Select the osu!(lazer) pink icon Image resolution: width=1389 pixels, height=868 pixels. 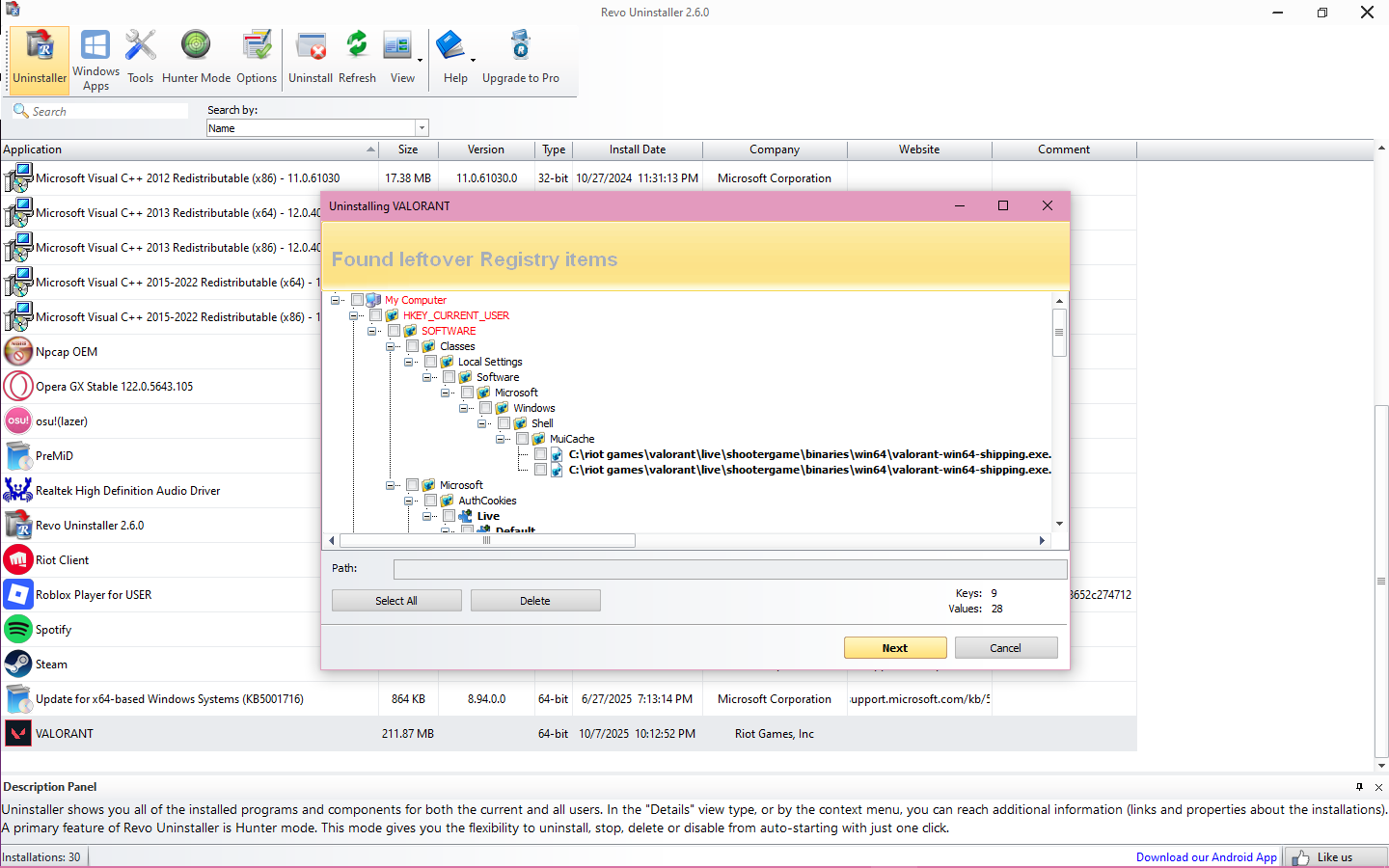tap(18, 421)
